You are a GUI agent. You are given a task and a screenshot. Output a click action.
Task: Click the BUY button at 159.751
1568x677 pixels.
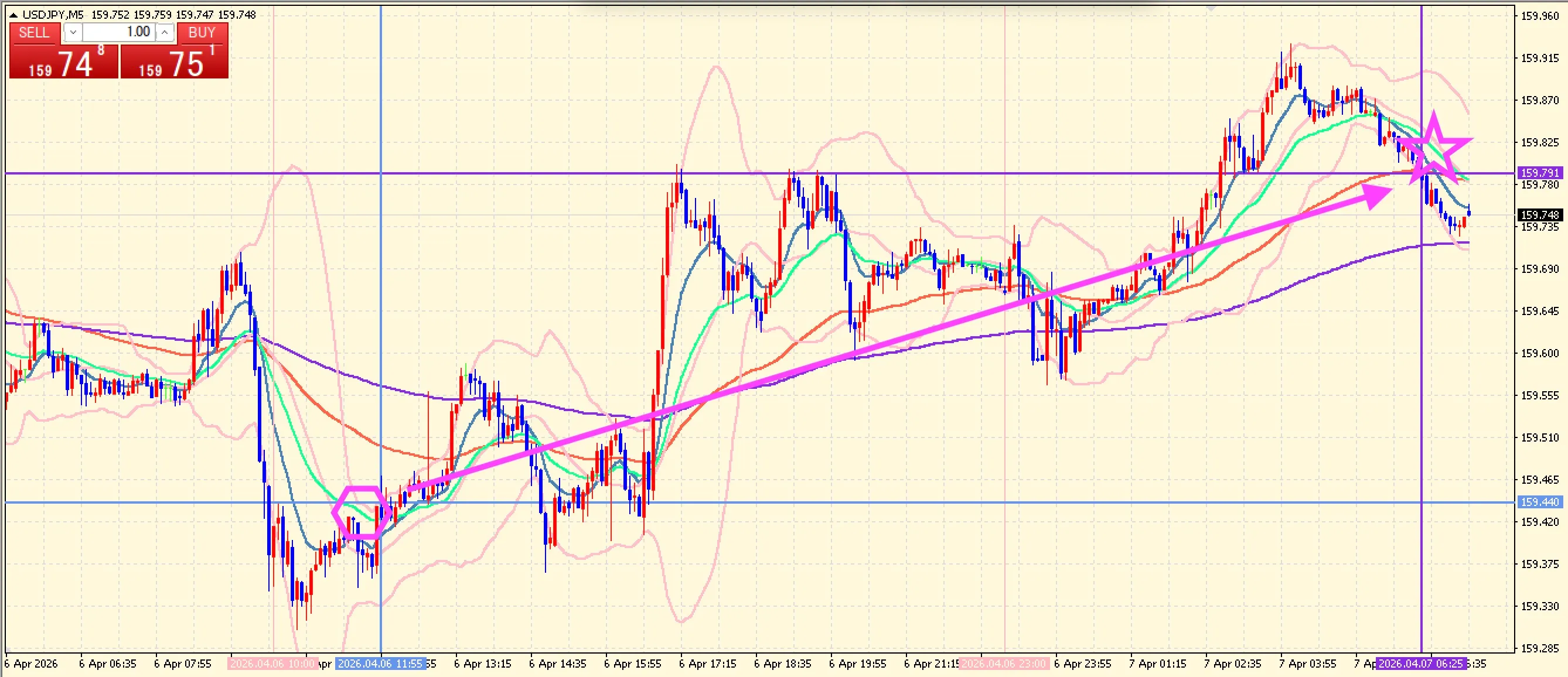coord(174,61)
